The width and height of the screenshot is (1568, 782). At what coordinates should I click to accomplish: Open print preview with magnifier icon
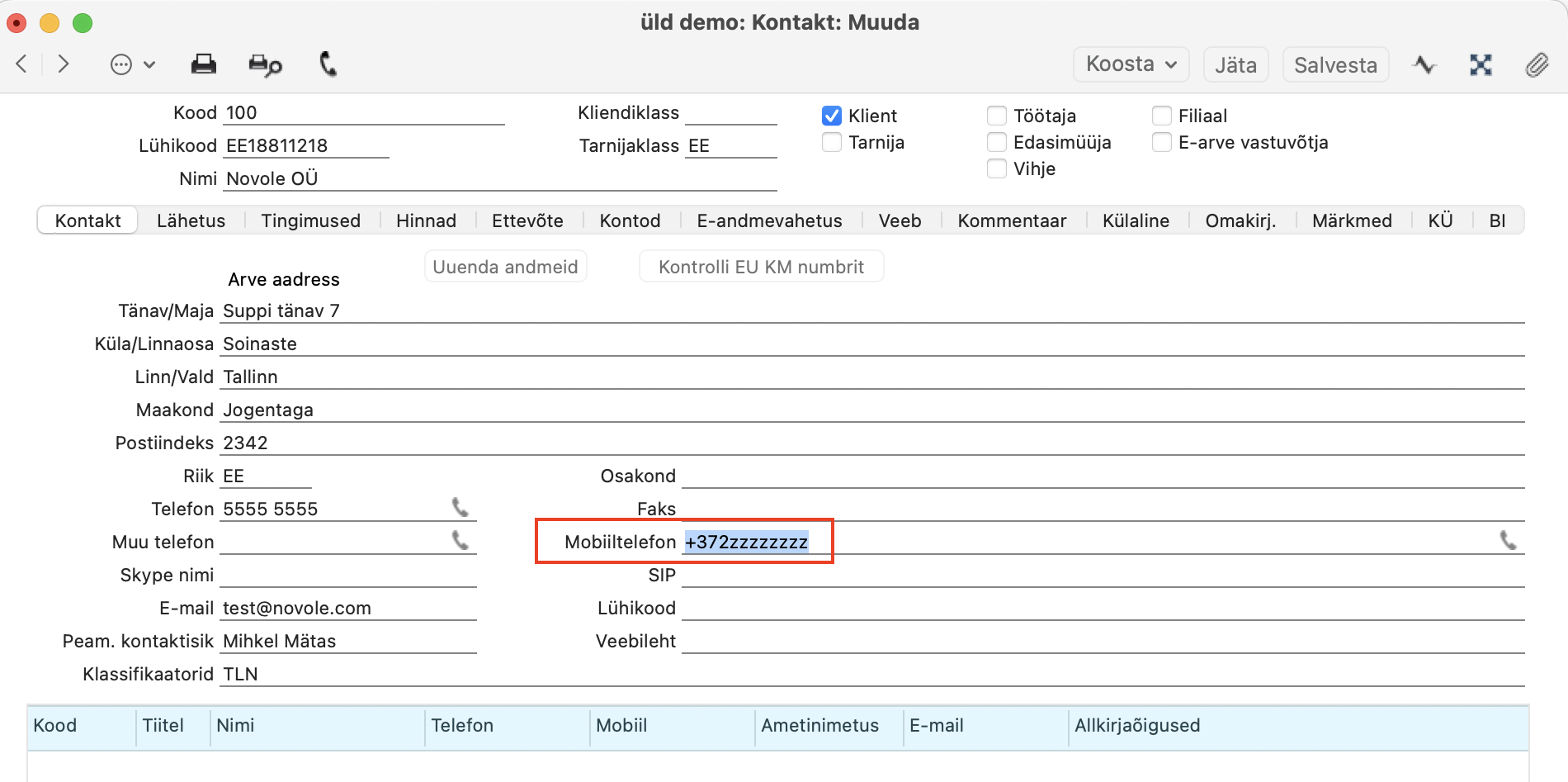click(265, 64)
